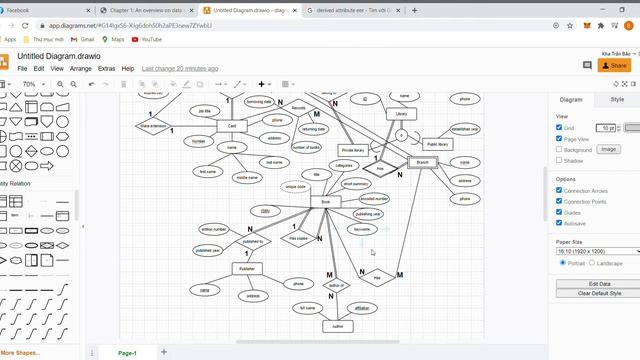Open the Waypoints line style dropdown

tap(240, 84)
